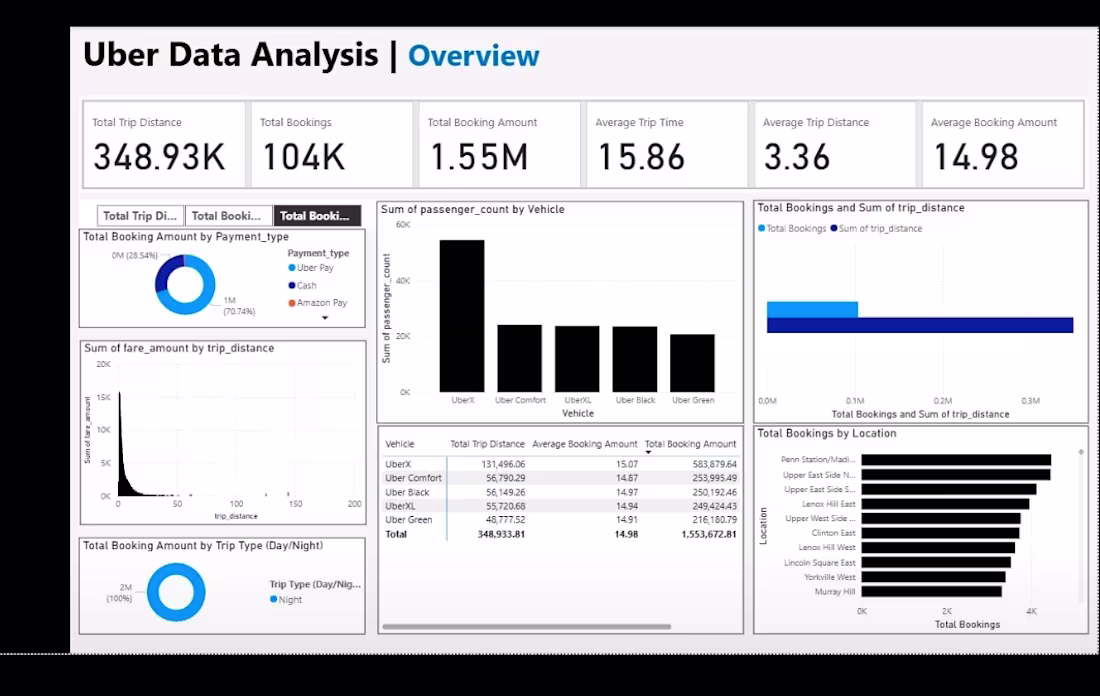This screenshot has width=1100, height=696.
Task: Click location chart vertical scrollbar
Action: click(1081, 526)
